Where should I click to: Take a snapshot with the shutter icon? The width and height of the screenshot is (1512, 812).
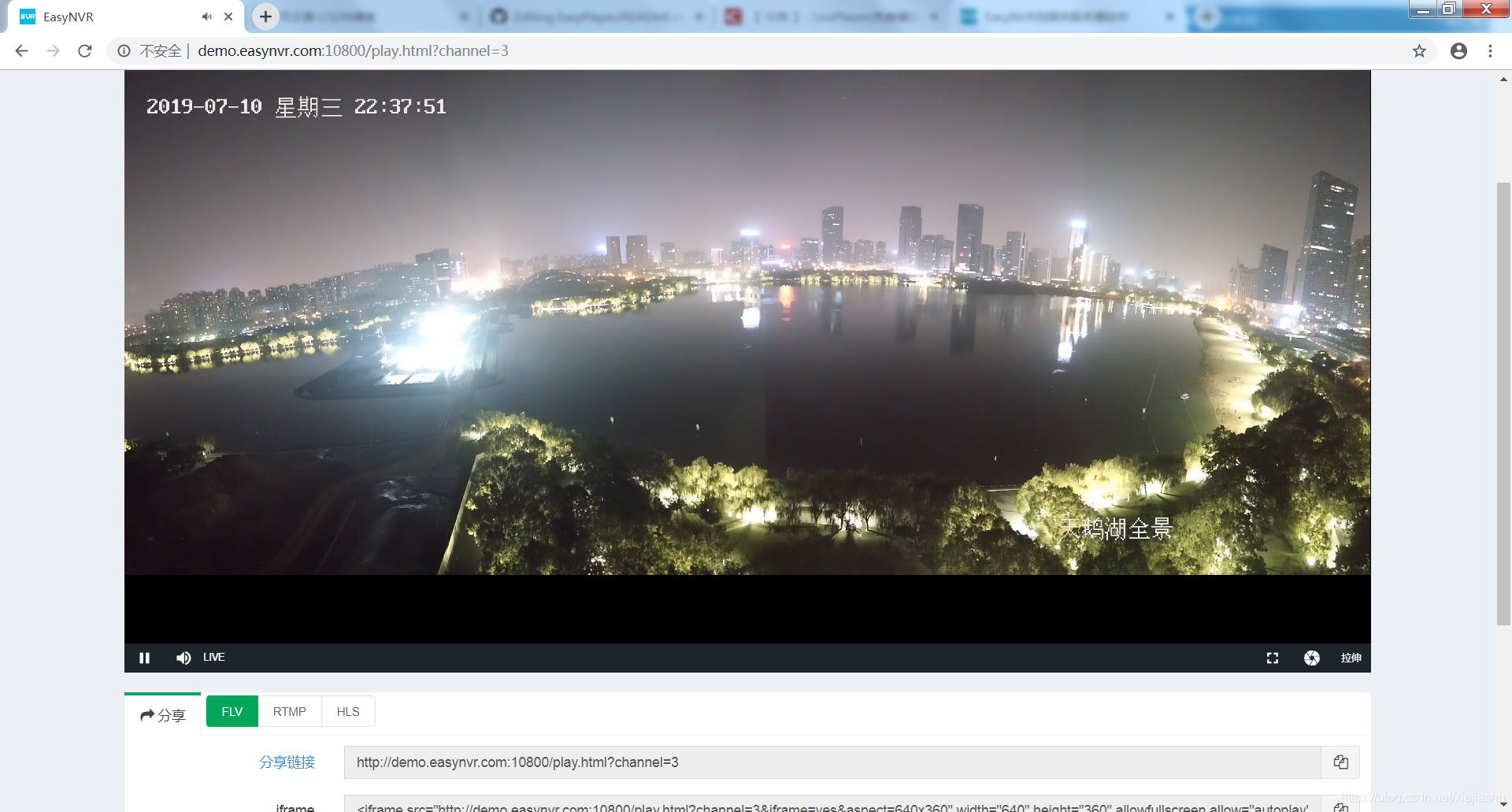click(1312, 658)
